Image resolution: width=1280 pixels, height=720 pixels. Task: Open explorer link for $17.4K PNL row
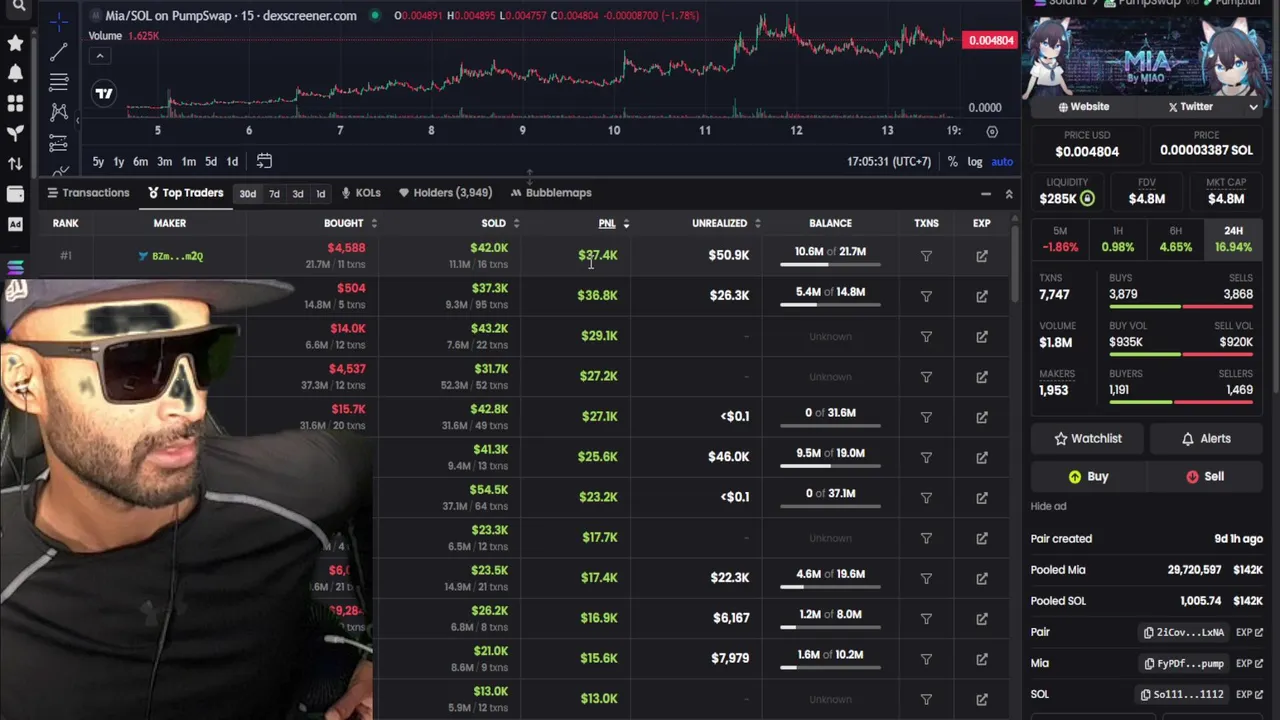[x=982, y=578]
